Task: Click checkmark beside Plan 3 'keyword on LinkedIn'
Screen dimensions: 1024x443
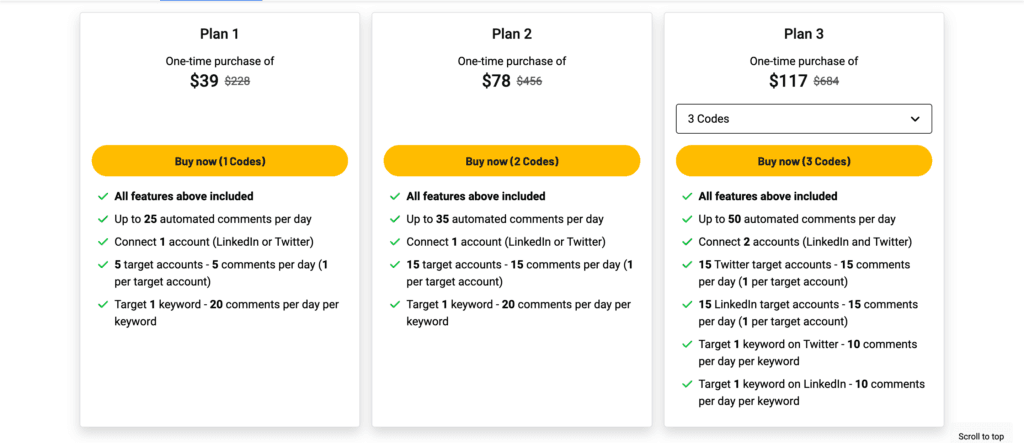Action: (687, 384)
